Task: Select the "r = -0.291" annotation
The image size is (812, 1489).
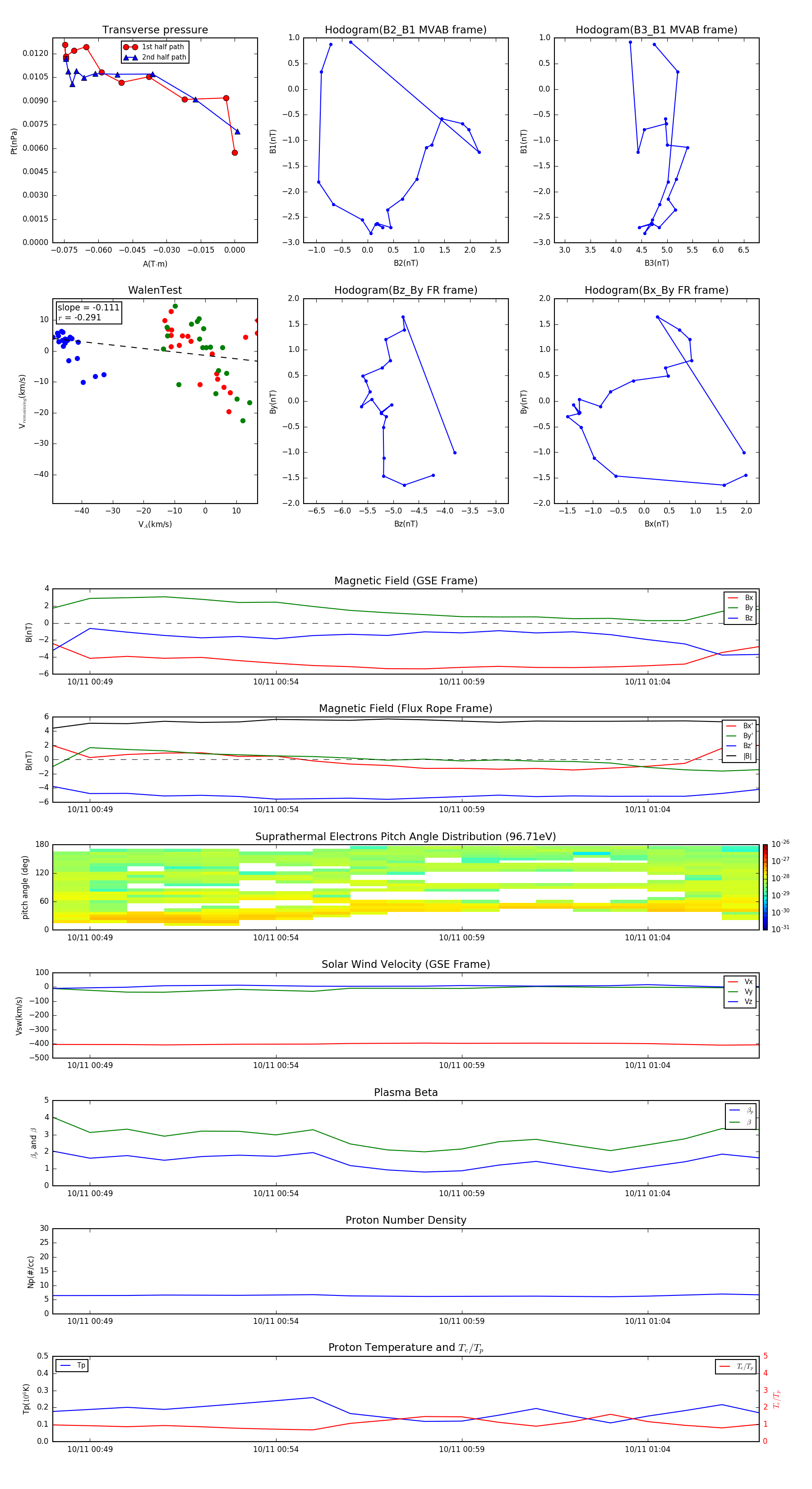Action: pos(80,317)
